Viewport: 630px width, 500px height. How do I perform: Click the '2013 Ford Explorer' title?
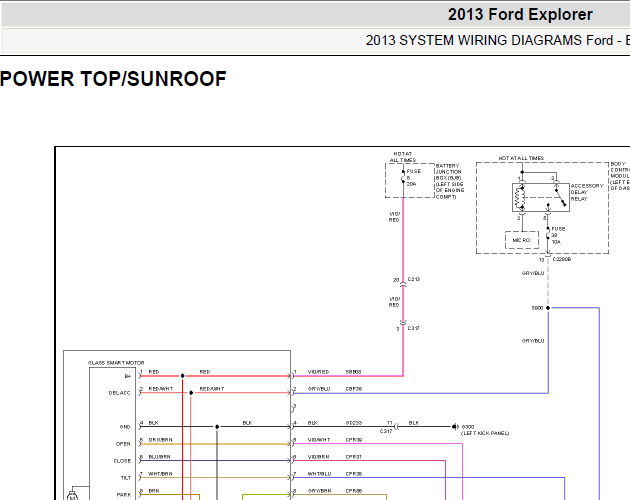520,14
